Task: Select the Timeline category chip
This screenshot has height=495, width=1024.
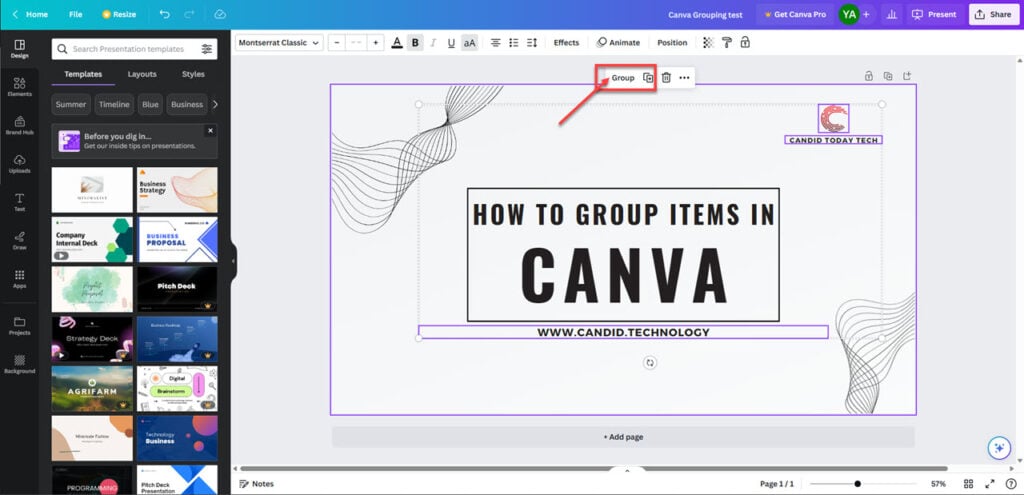Action: coord(114,104)
